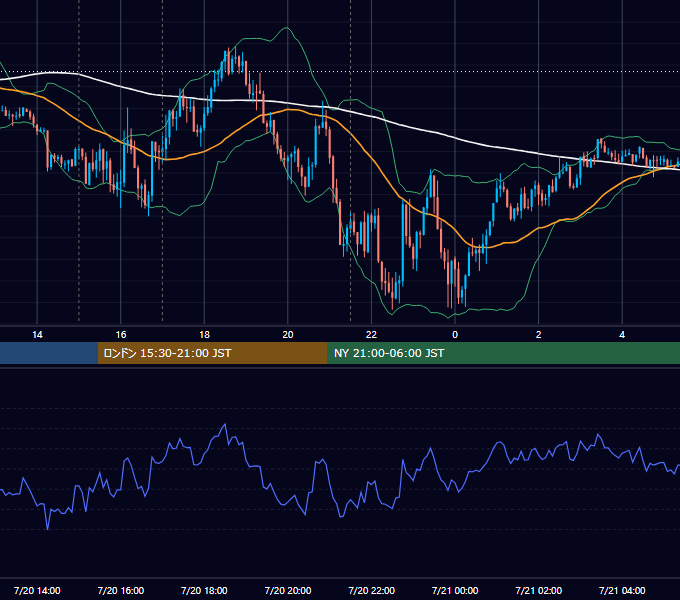680x600 pixels.
Task: Select the NY 21:00-06:00 JST session bar
Action: (x=503, y=353)
